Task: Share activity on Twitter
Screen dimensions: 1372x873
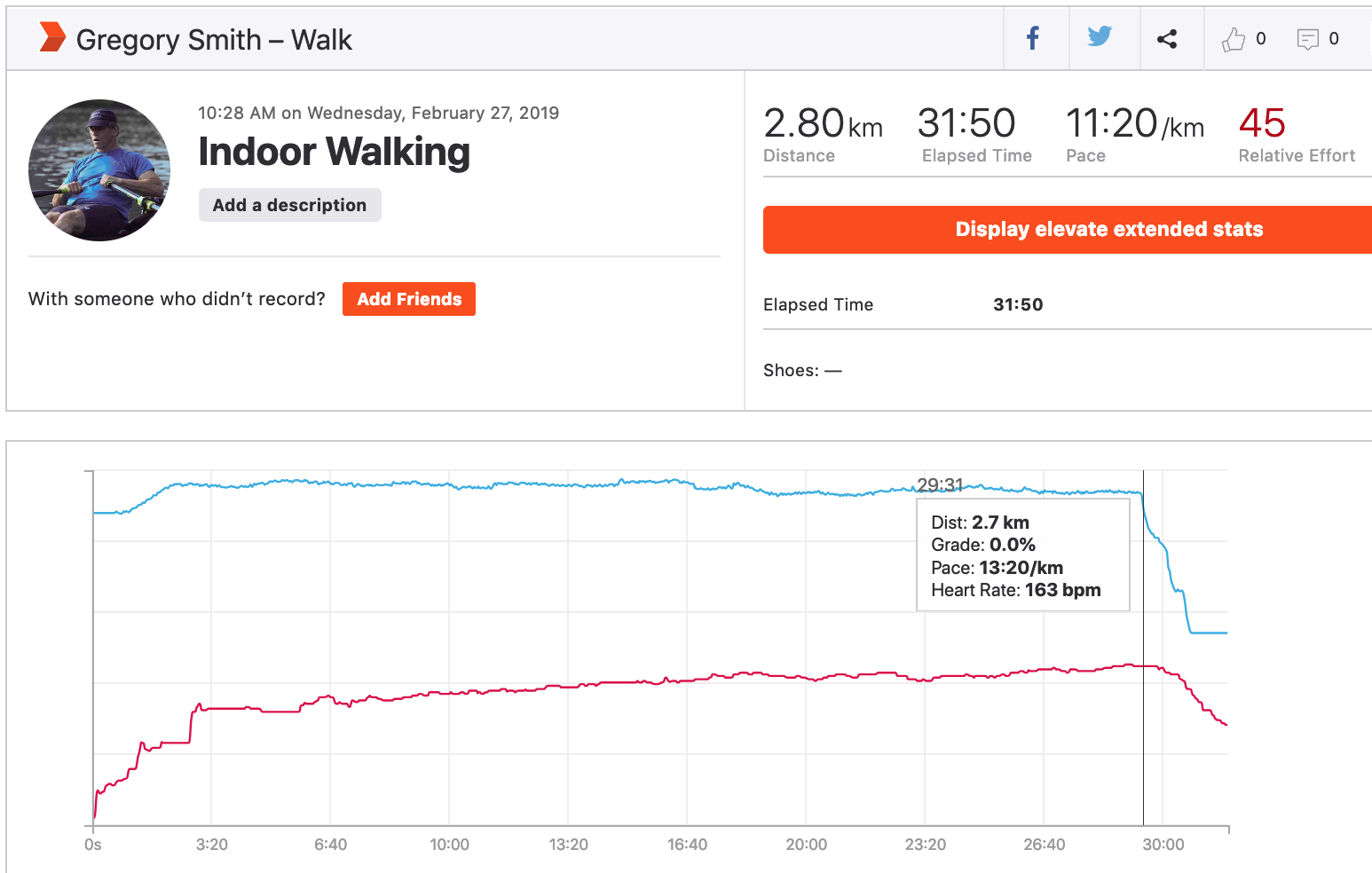Action: 1100,37
